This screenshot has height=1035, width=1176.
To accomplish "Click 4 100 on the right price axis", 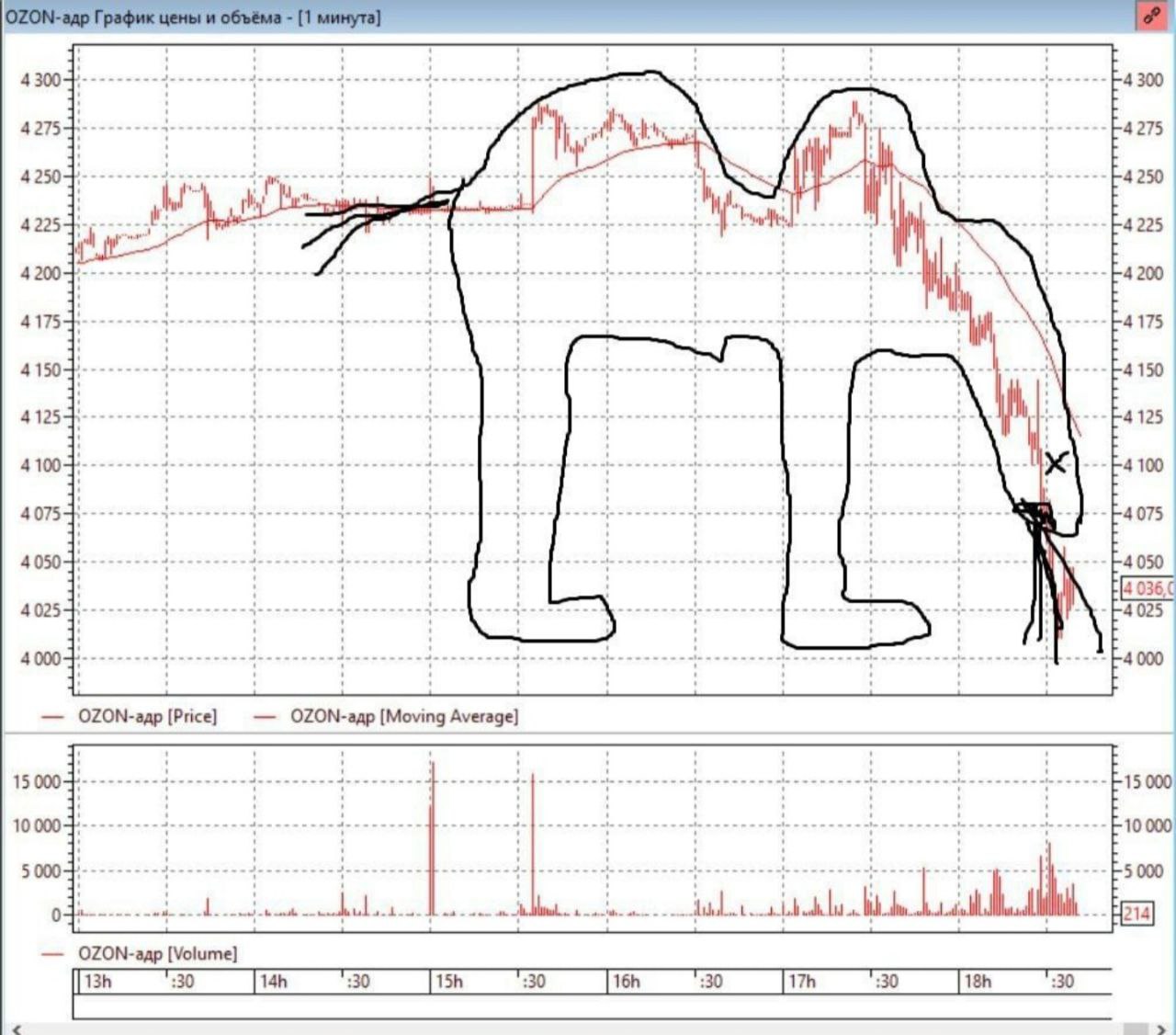I will click(1143, 465).
